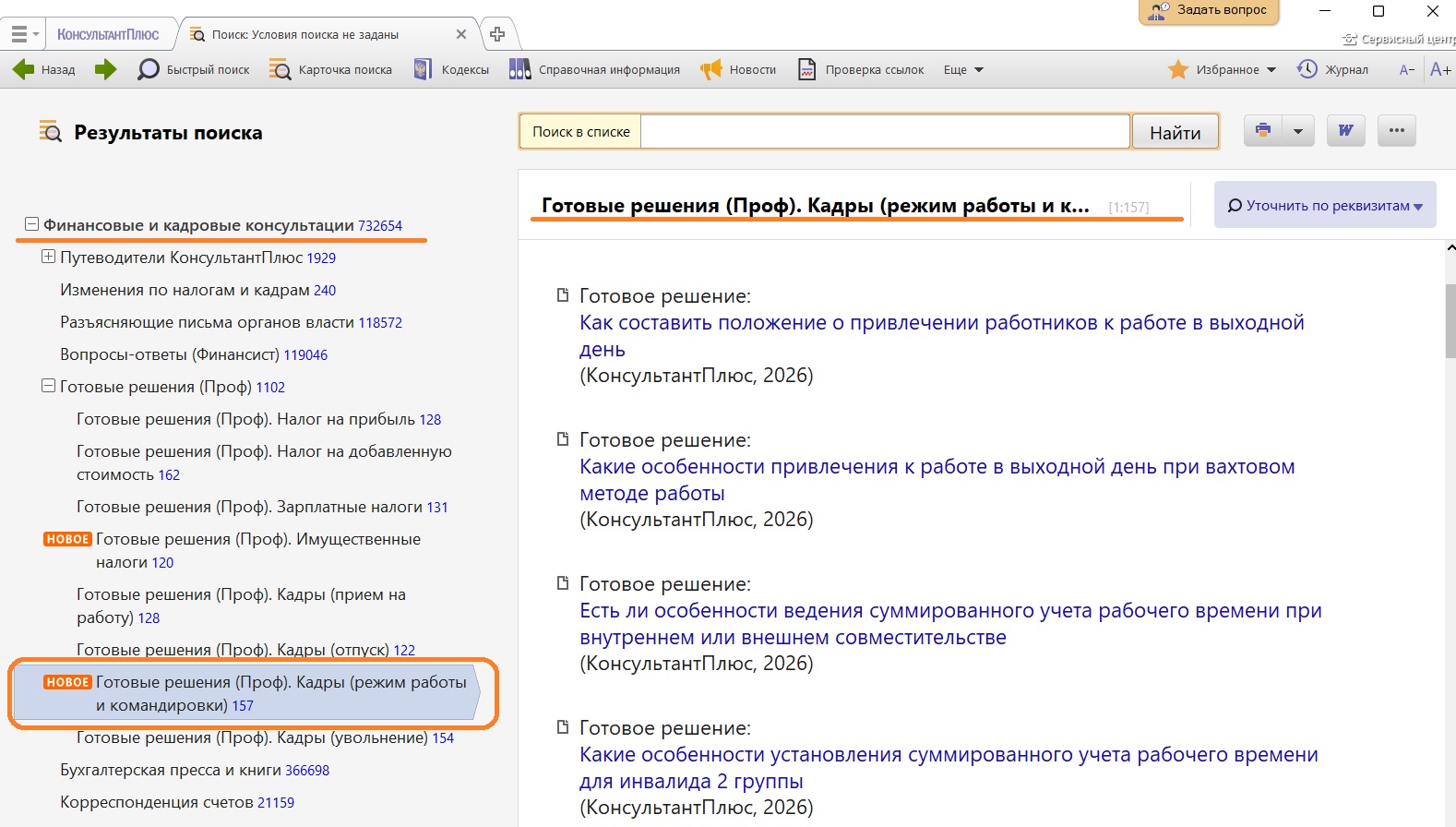Go back with the green Назад arrow
This screenshot has width=1456, height=827.
tap(44, 69)
